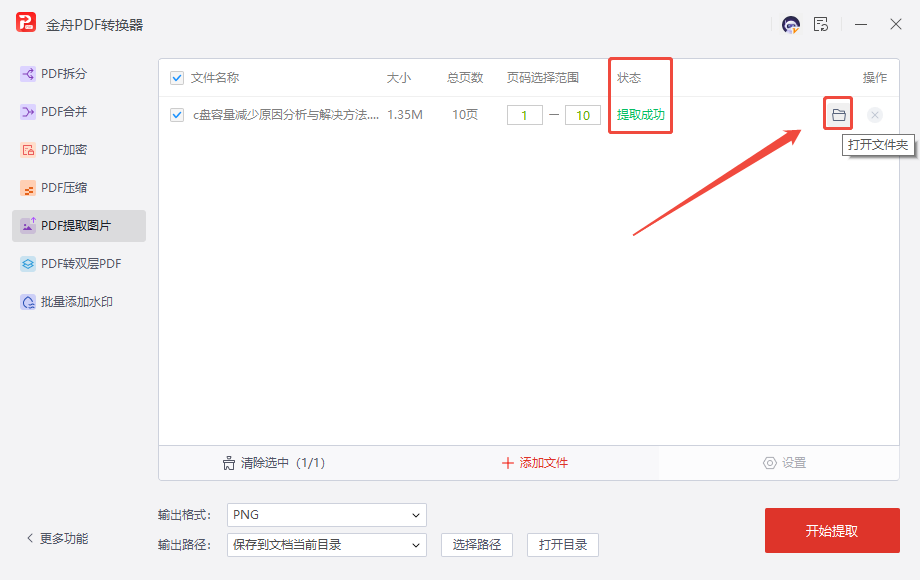This screenshot has height=580, width=920.
Task: Click the start page field showing 1
Action: click(525, 116)
